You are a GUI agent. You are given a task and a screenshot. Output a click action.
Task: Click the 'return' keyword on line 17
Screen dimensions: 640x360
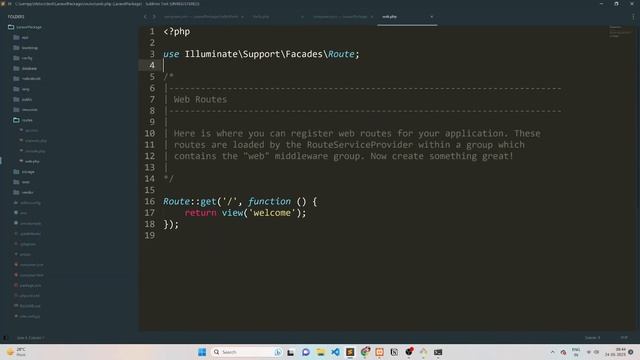pos(200,213)
